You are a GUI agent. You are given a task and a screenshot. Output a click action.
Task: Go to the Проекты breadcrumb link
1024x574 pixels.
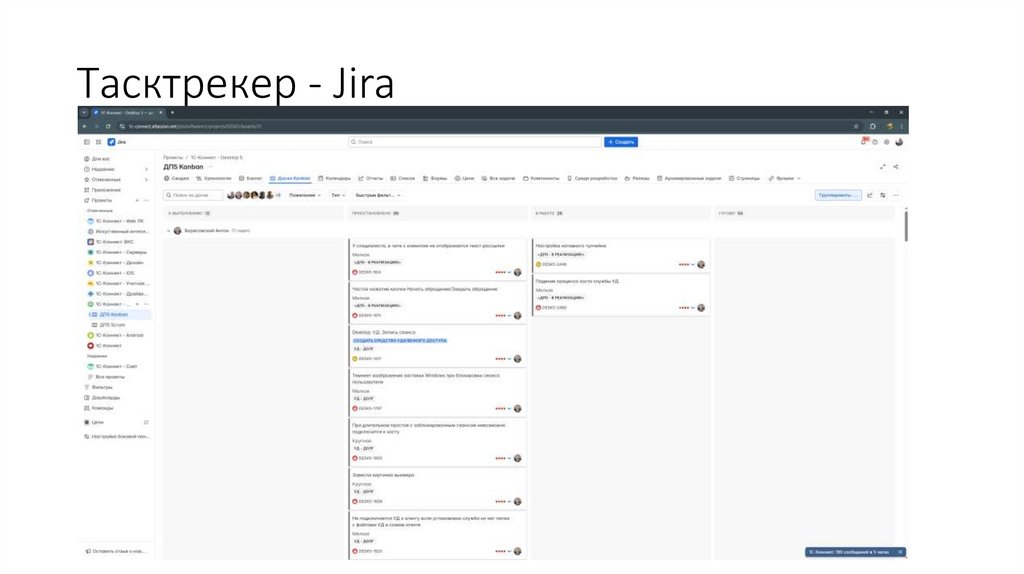pos(173,157)
